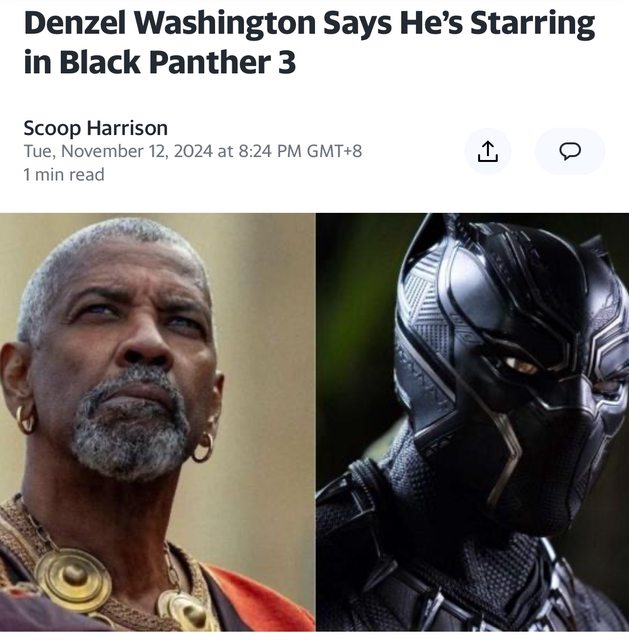Click the word "Starring" in the headline
Viewport: 629px width, 640px height.
point(532,24)
